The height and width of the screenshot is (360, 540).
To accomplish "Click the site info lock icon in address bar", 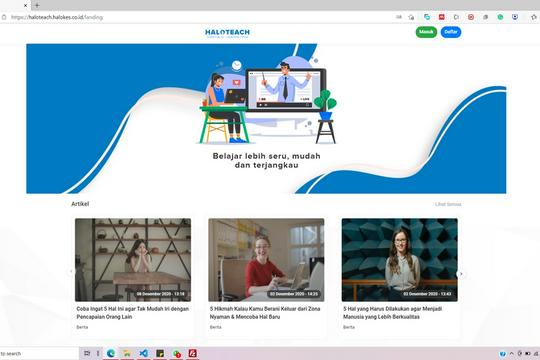I will tap(4, 17).
